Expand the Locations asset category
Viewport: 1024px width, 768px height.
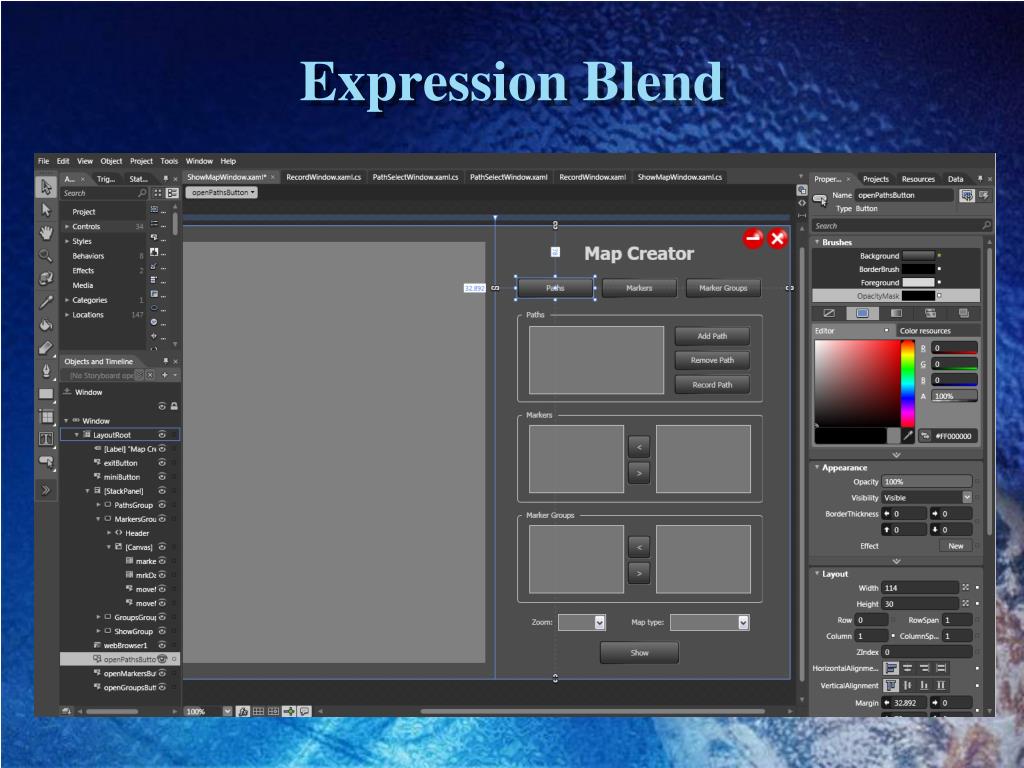point(67,315)
